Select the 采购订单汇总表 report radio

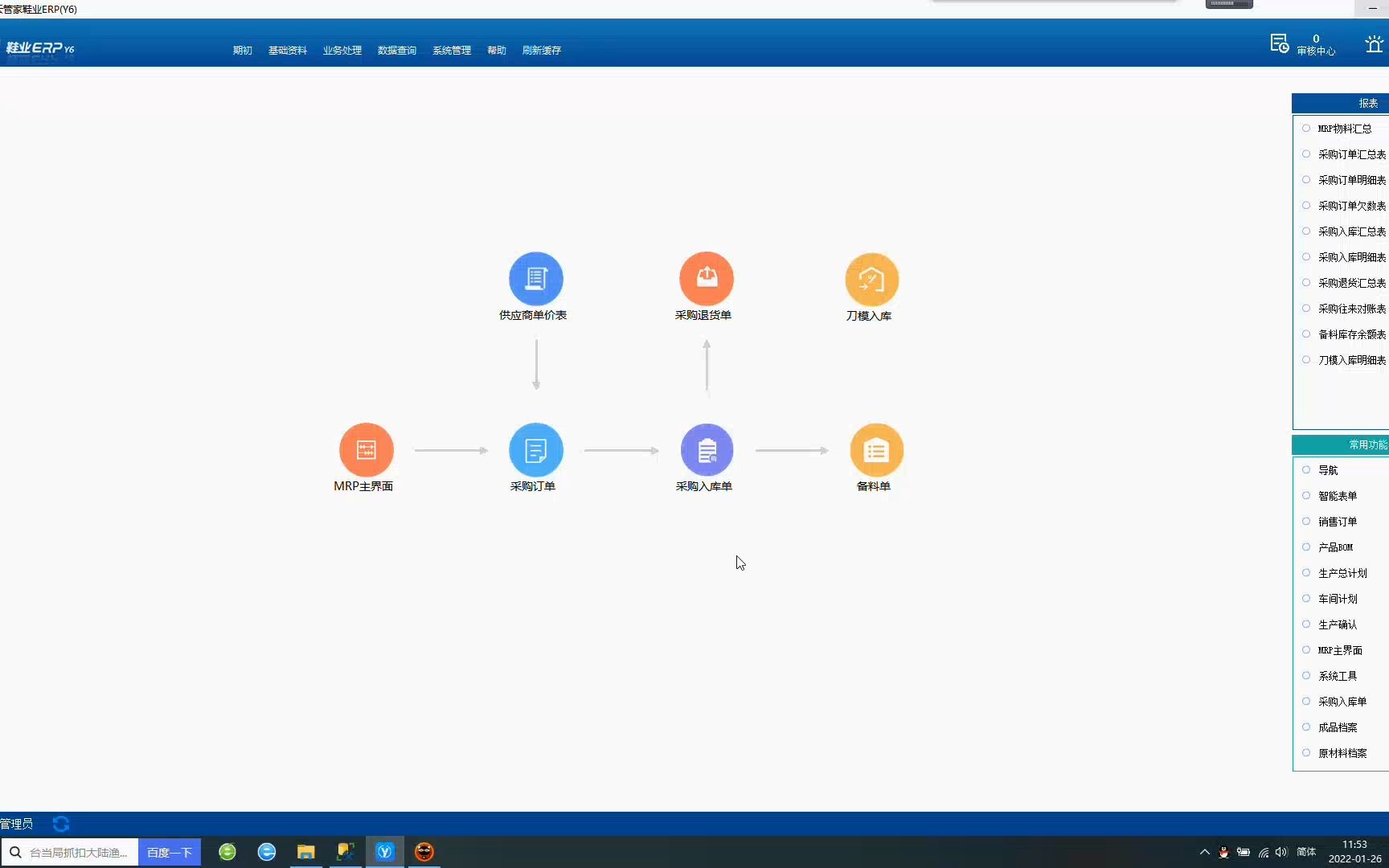1306,154
